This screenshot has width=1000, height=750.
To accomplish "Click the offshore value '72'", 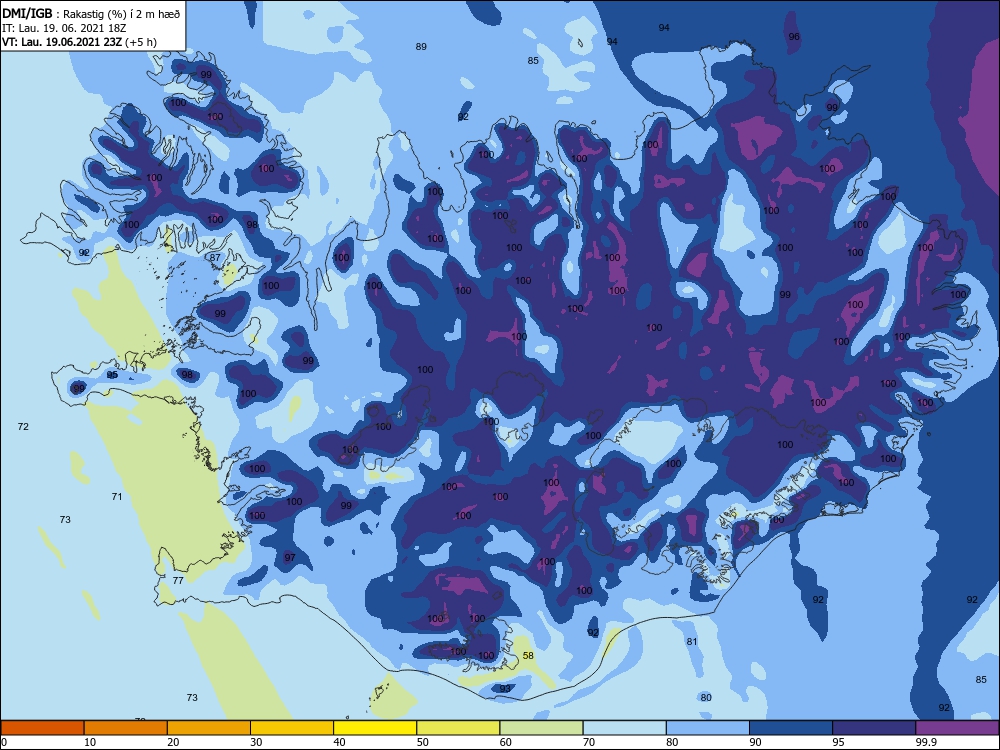I will (24, 426).
